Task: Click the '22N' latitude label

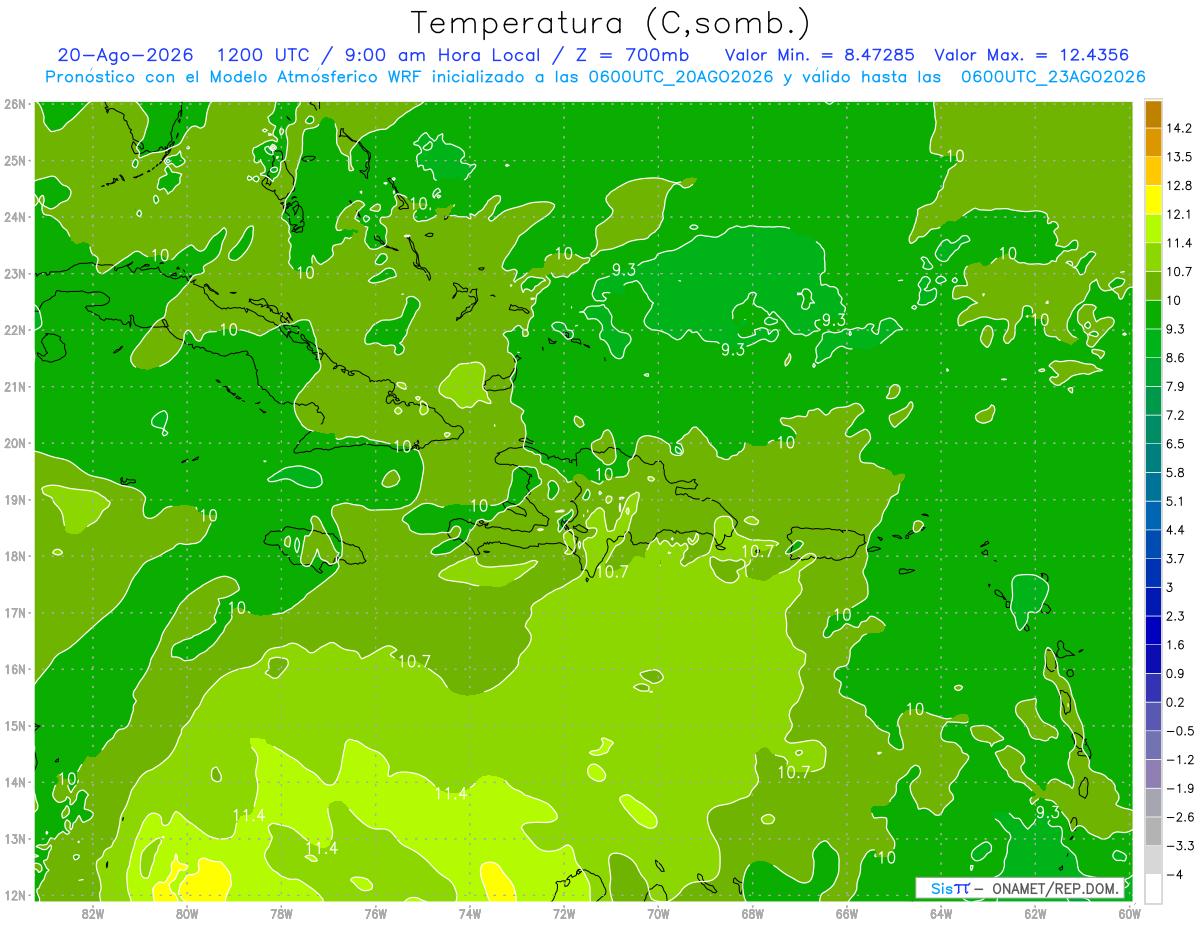Action: pos(15,330)
